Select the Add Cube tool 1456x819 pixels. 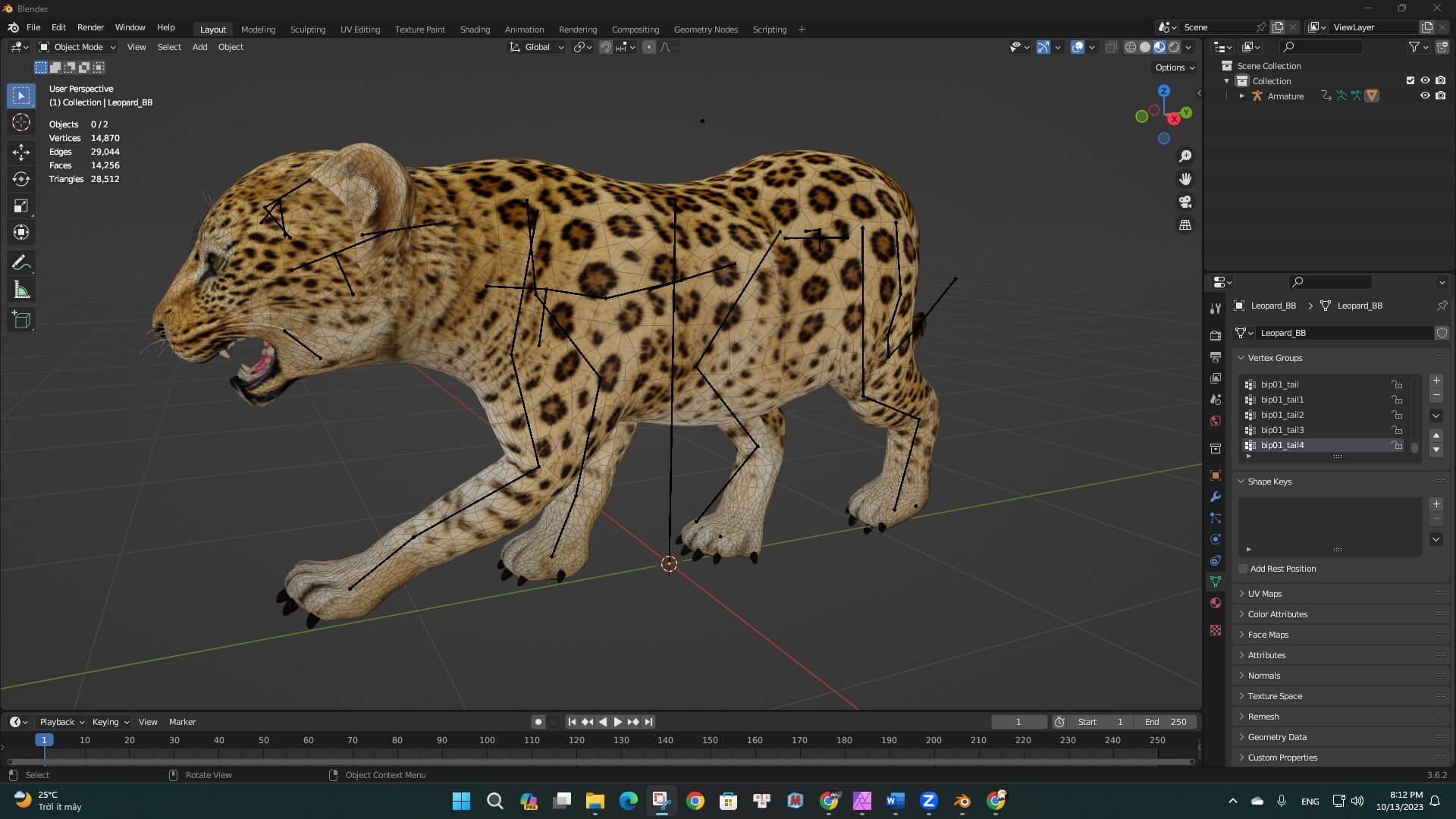pos(21,320)
